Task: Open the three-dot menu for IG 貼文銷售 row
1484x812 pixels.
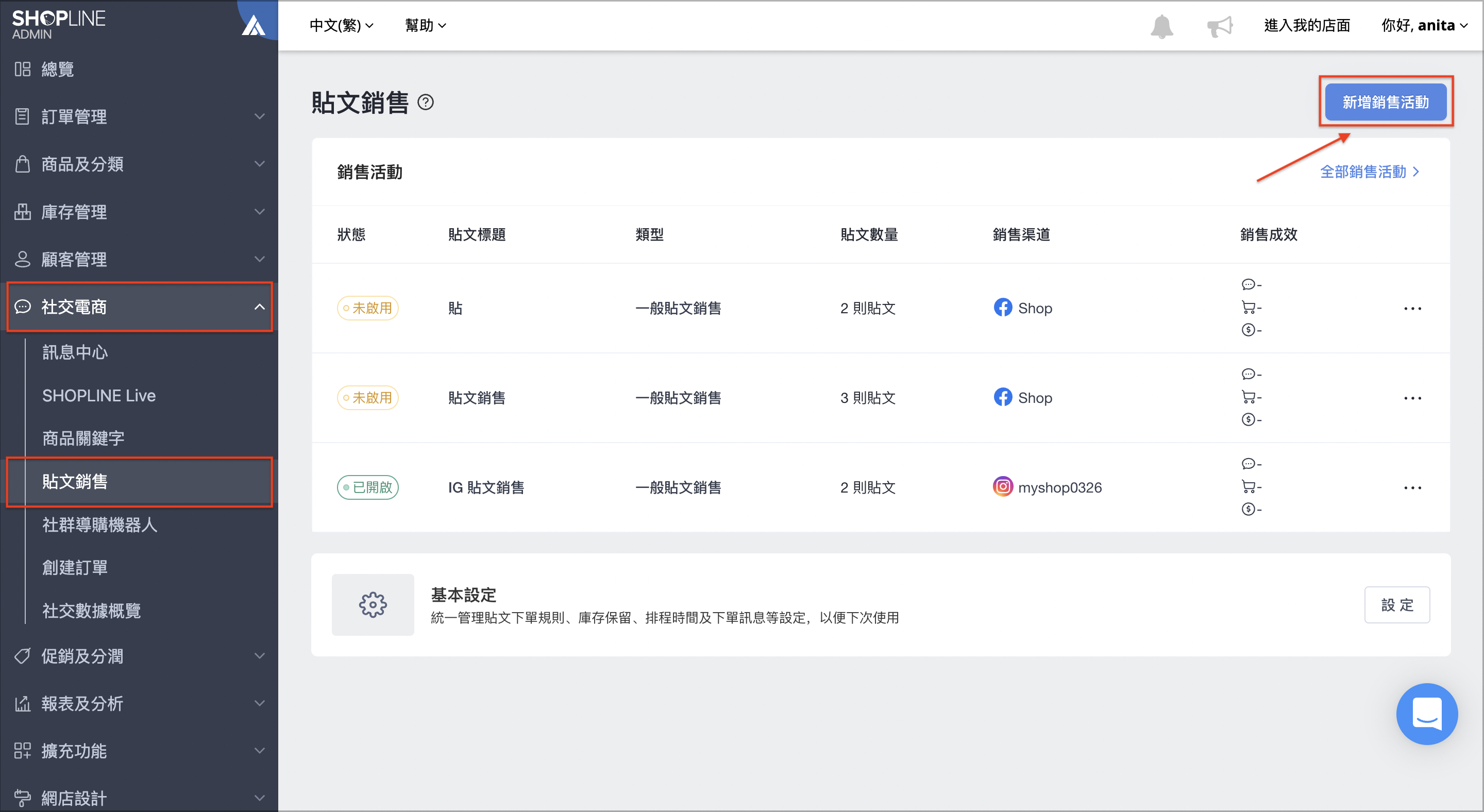Action: 1412,488
